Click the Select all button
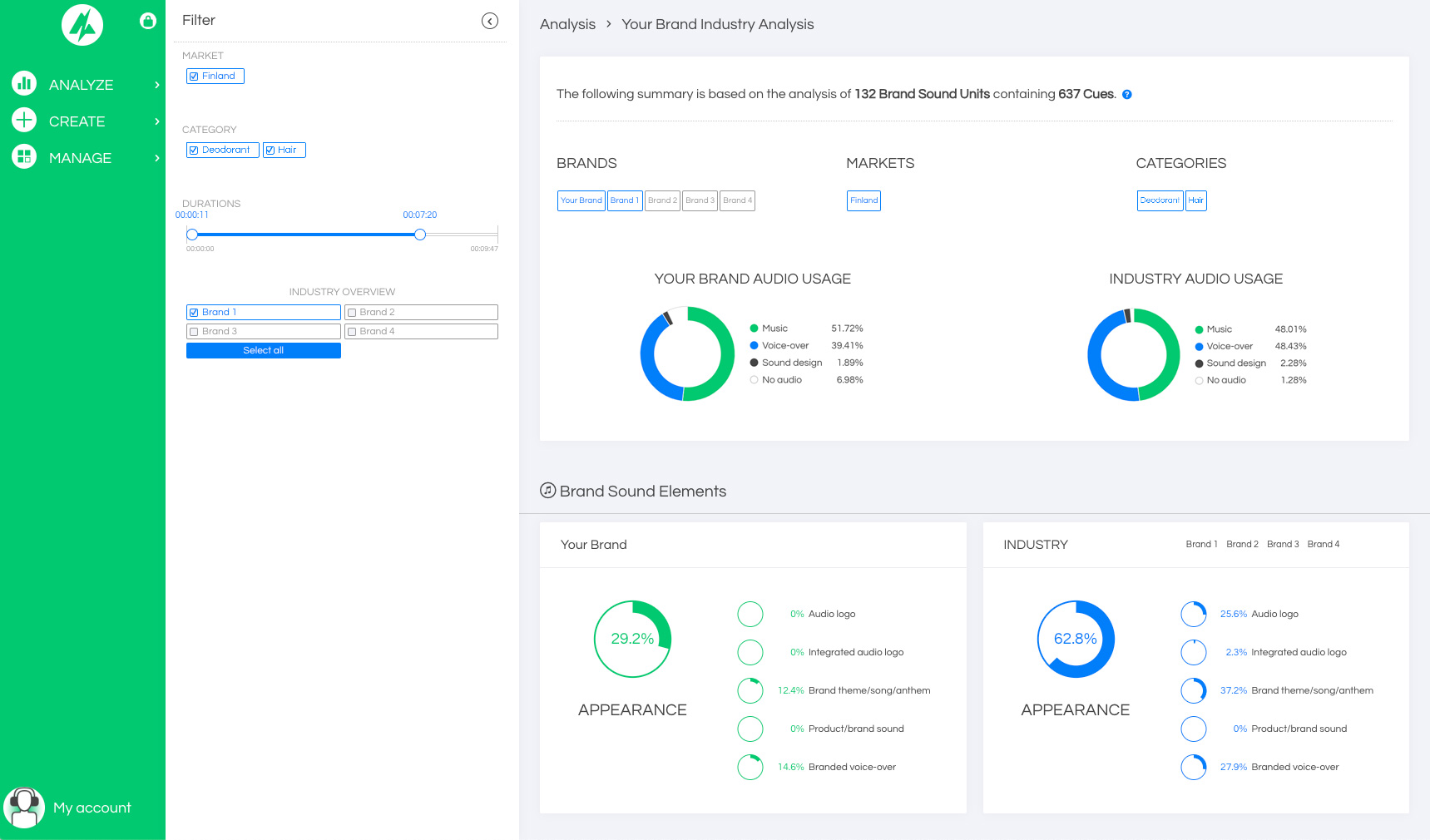The width and height of the screenshot is (1430, 840). pos(264,350)
